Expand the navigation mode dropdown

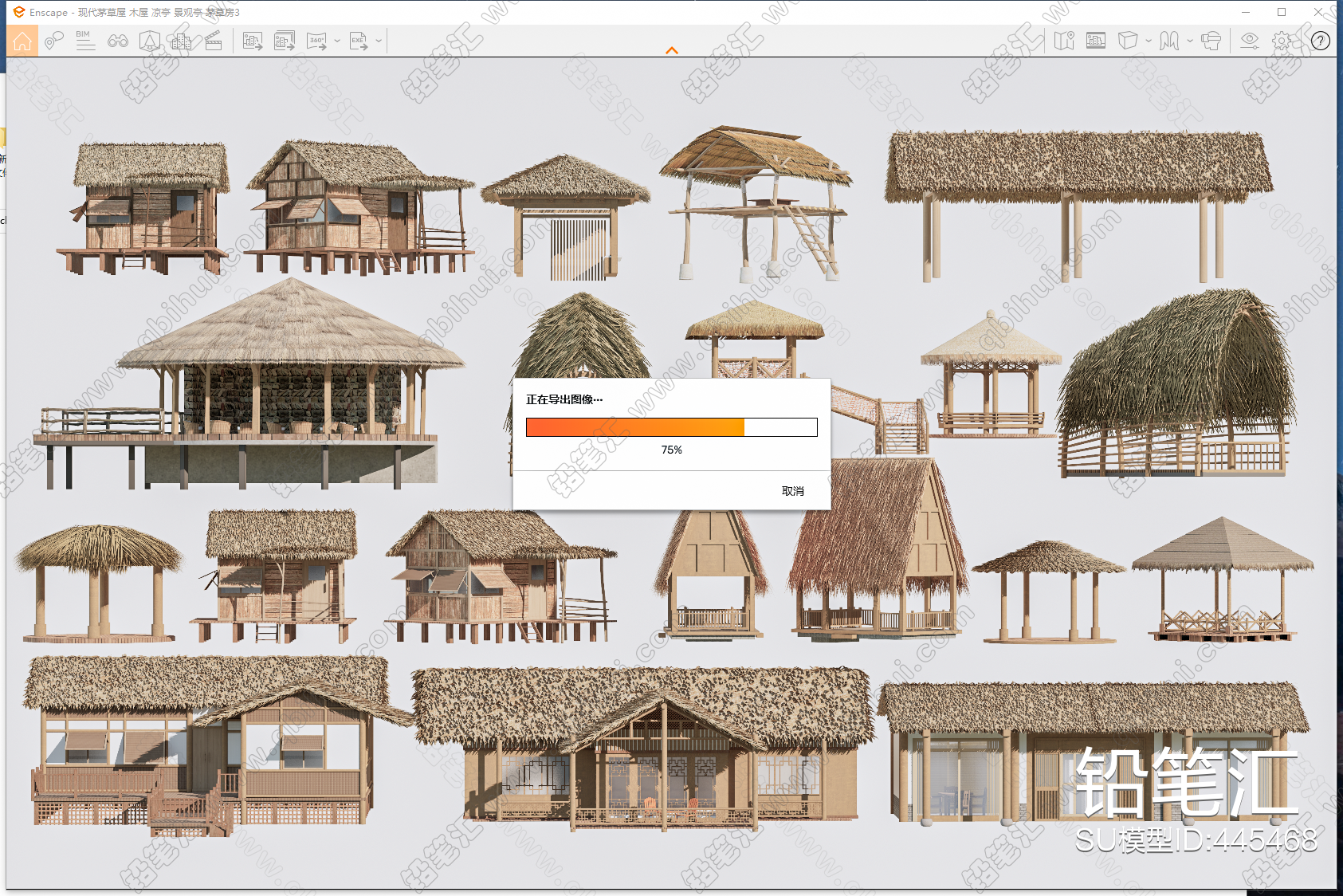[x=1190, y=41]
